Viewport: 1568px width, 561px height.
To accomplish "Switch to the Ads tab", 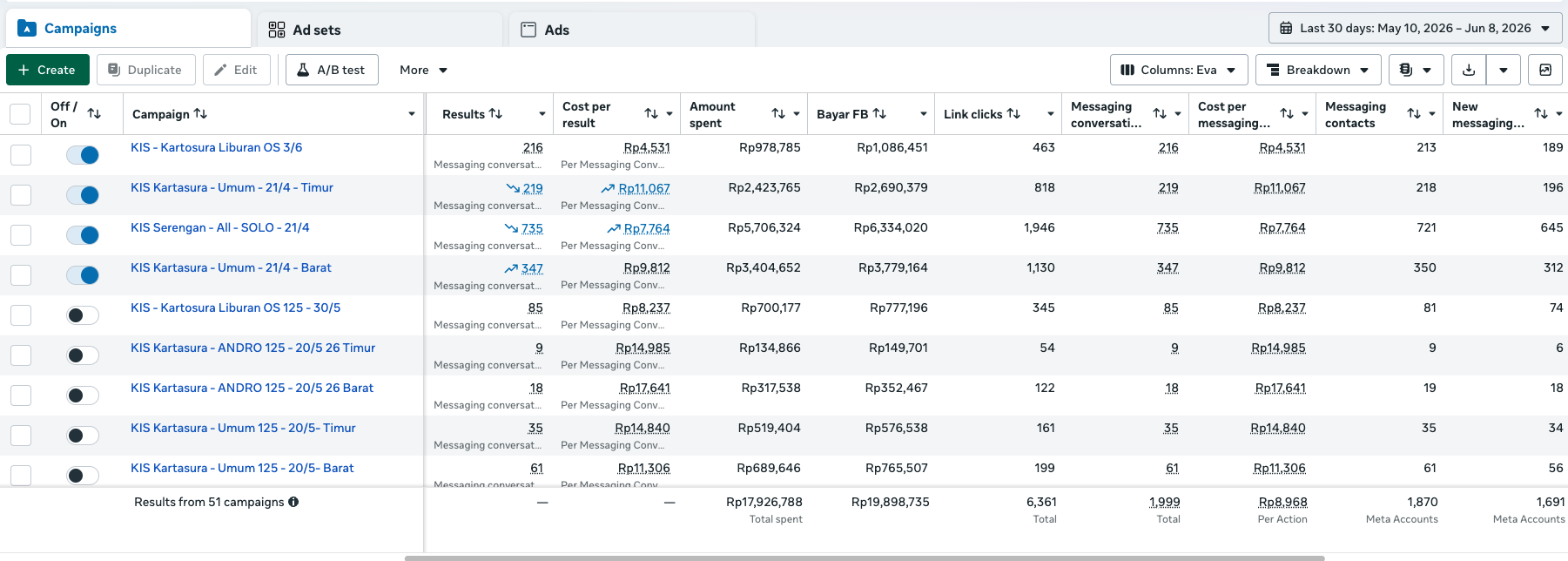I will click(x=632, y=30).
